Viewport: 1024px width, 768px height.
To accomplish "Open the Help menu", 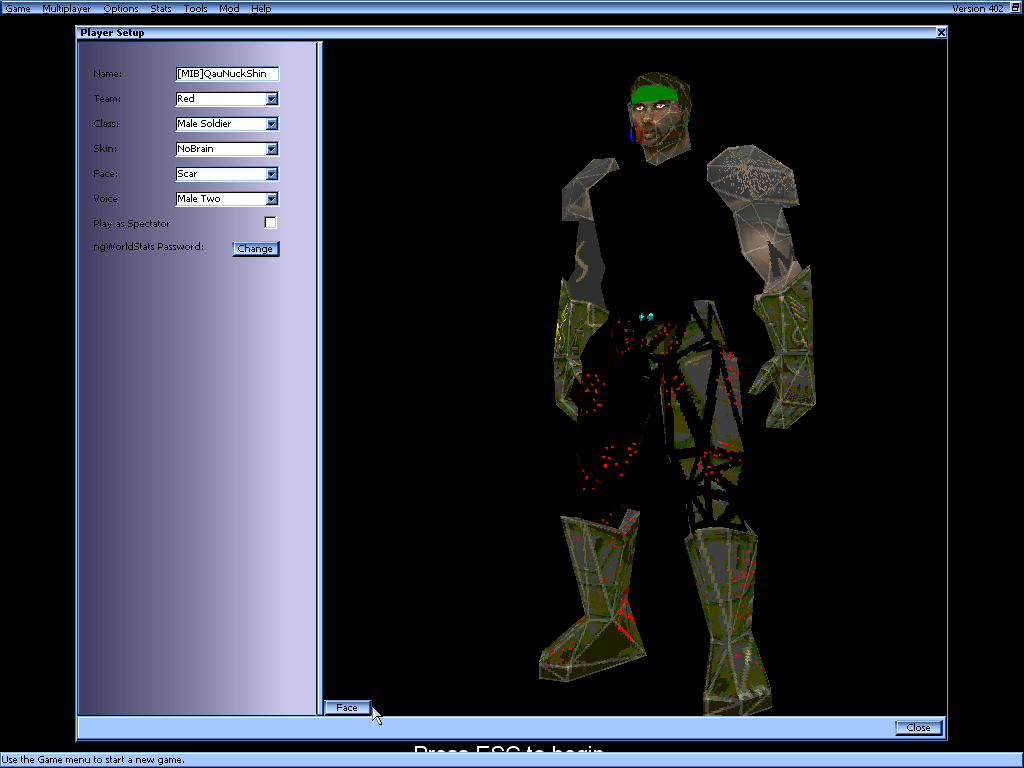I will [x=260, y=8].
